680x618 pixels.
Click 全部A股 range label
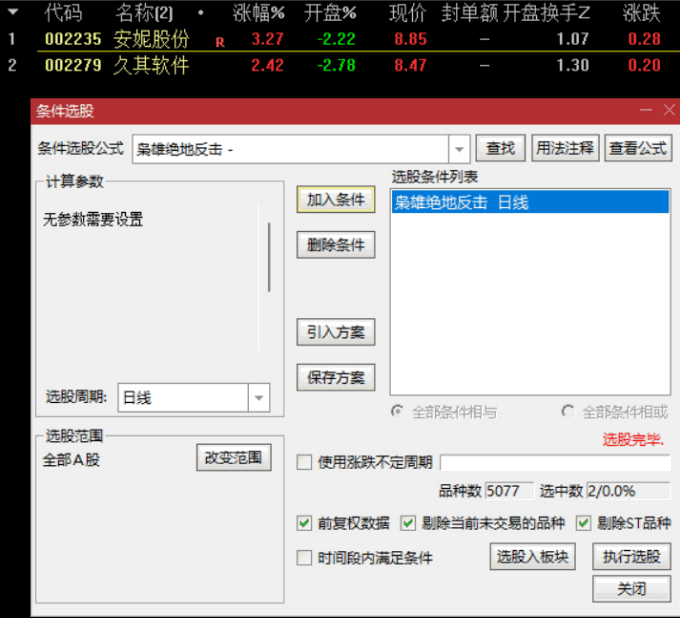(71, 460)
